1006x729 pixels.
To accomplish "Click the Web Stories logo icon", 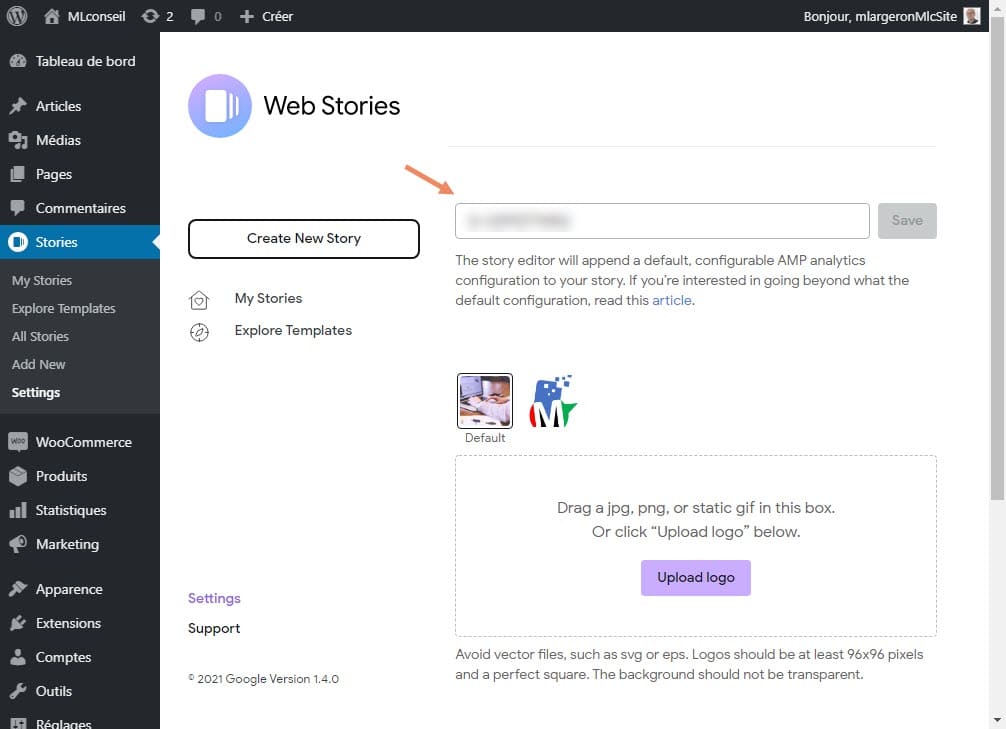I will coord(219,106).
